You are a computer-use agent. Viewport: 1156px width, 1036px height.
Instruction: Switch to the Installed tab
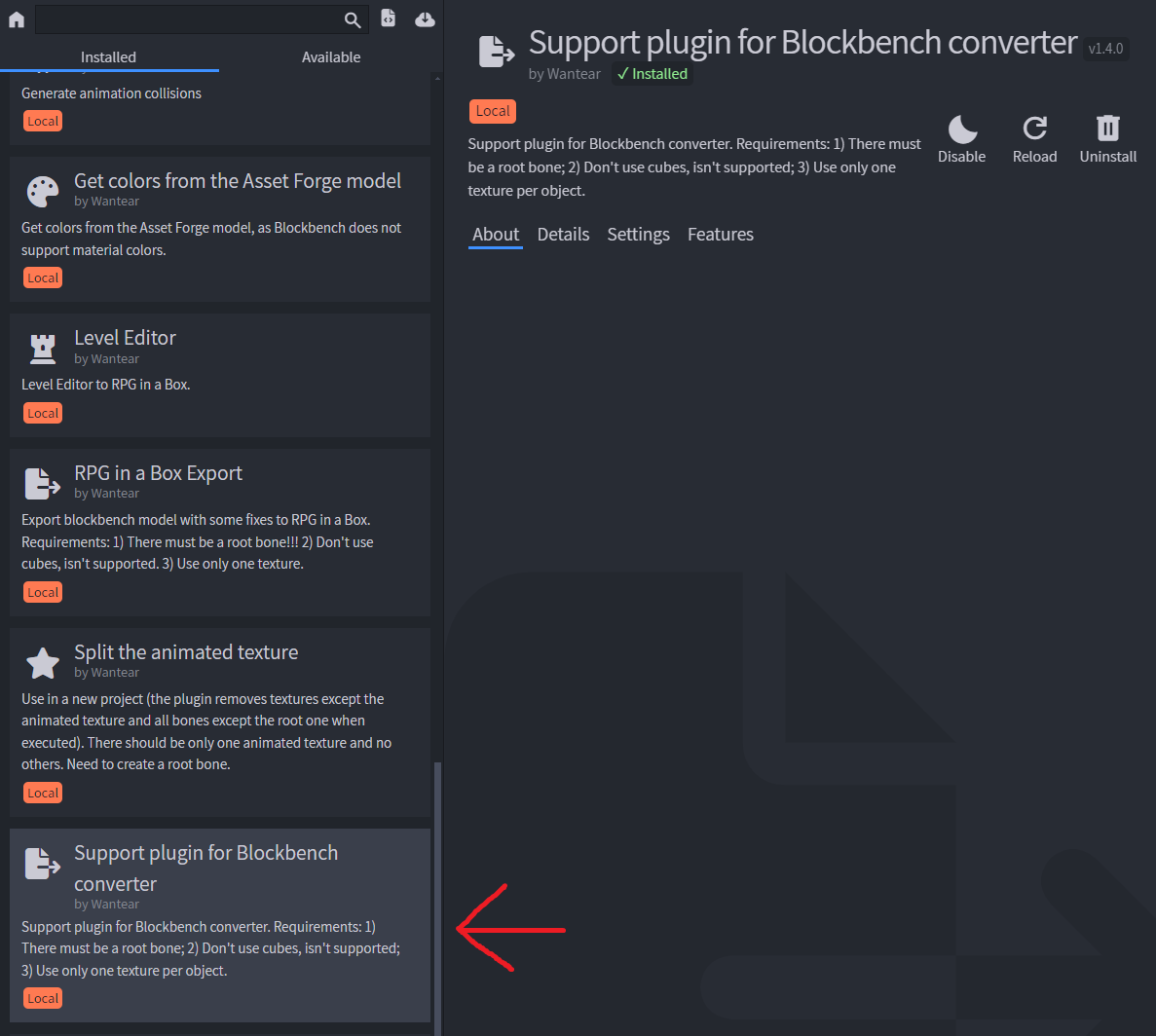pyautogui.click(x=108, y=56)
